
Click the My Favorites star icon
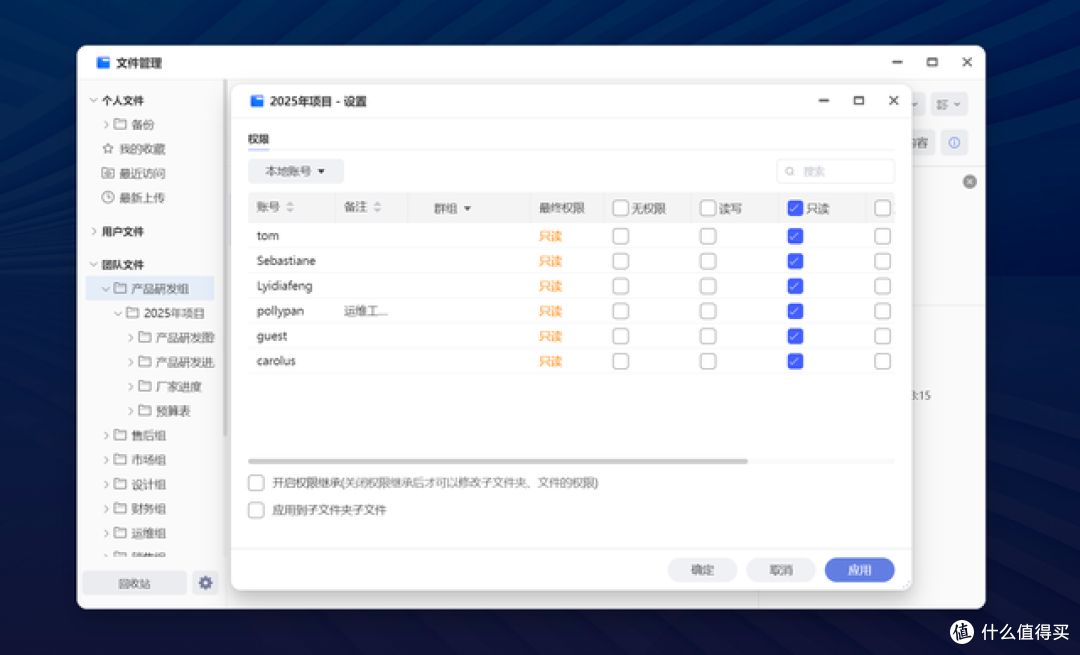pos(108,148)
